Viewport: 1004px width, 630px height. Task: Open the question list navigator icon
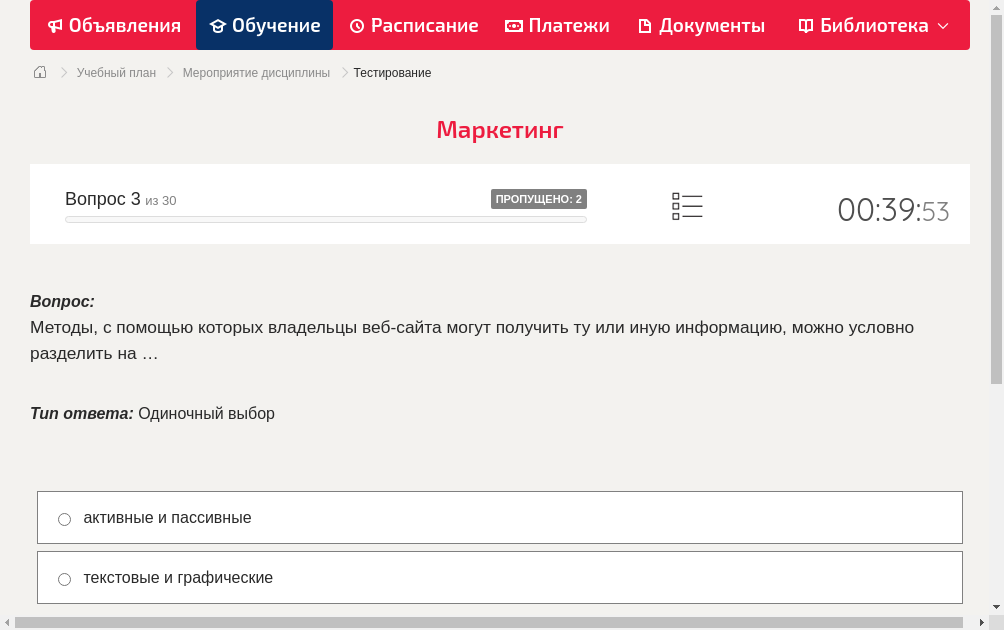pyautogui.click(x=687, y=206)
